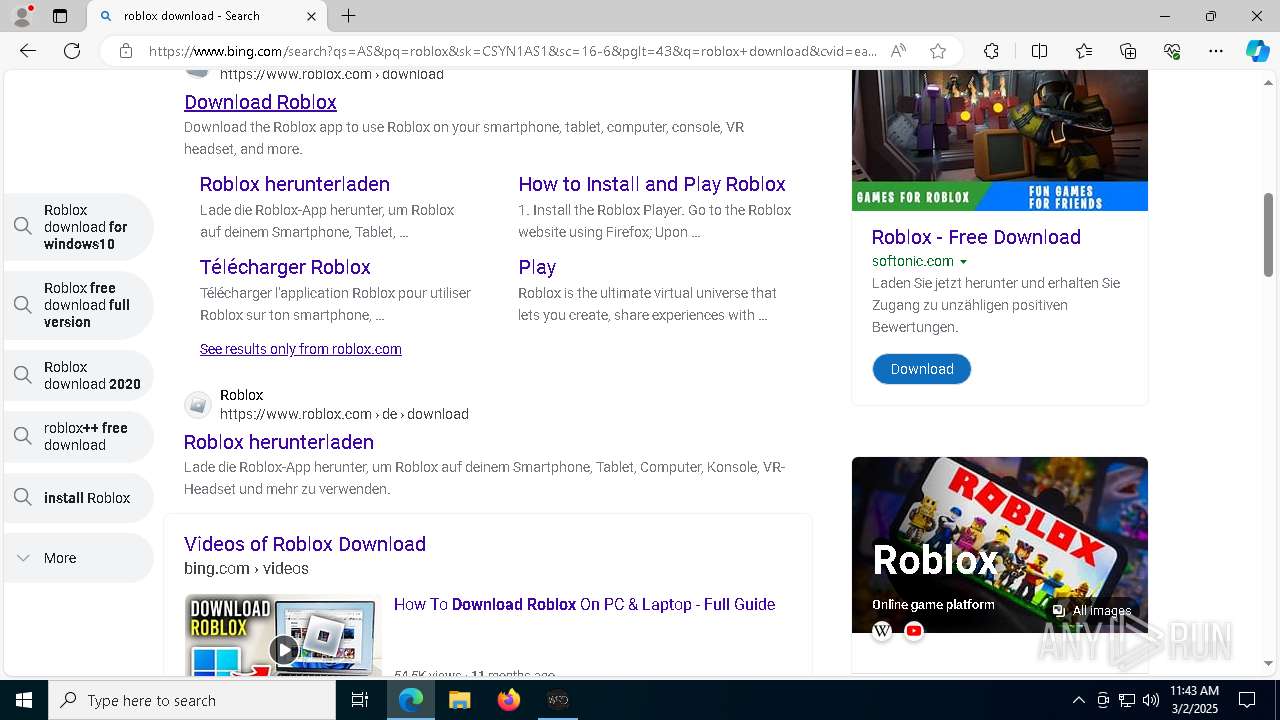Open 'All images' on Roblox card
The image size is (1280, 720).
pos(1092,610)
